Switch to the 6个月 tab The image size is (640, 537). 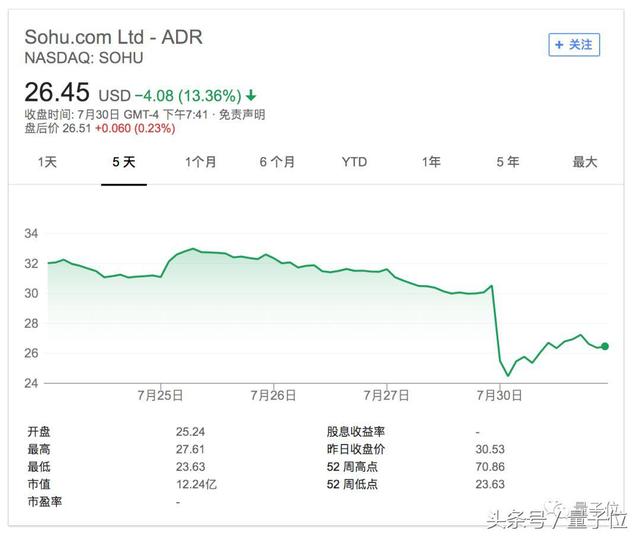click(x=277, y=162)
